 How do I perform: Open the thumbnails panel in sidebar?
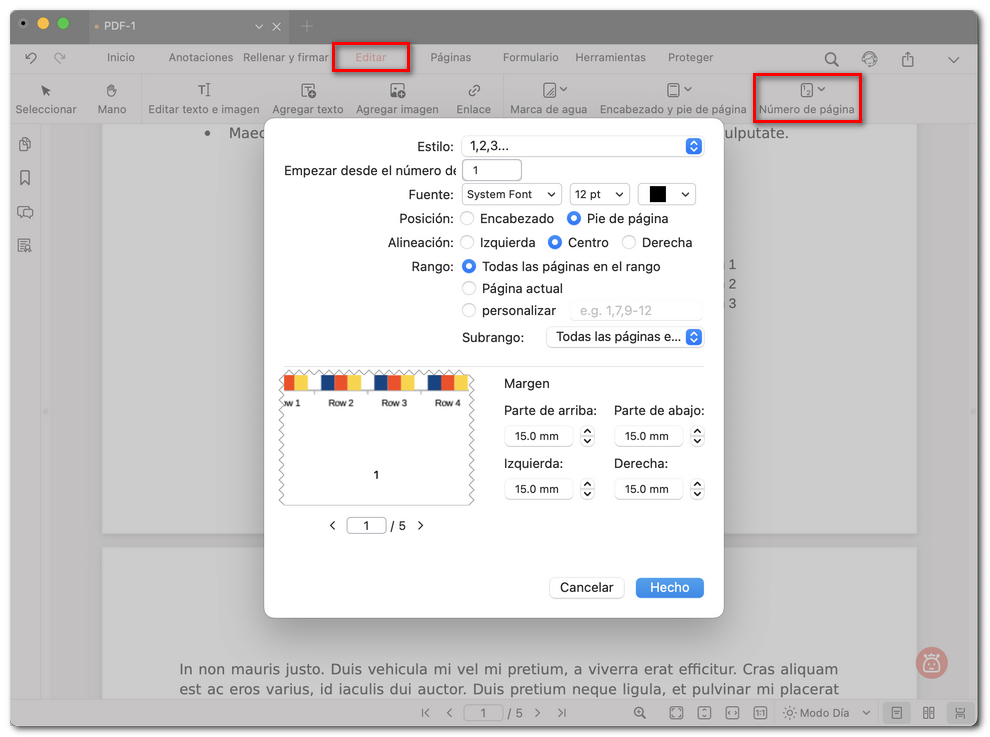pos(25,145)
